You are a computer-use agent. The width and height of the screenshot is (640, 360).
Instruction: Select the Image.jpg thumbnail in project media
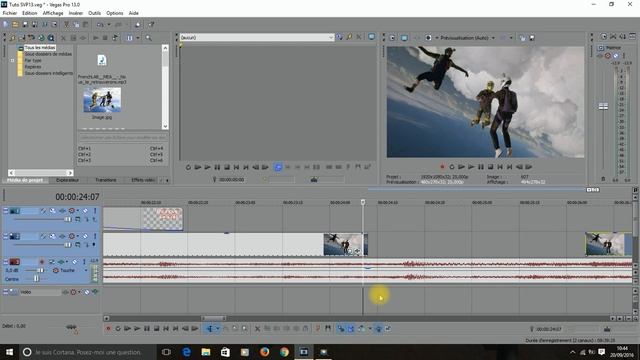click(102, 100)
